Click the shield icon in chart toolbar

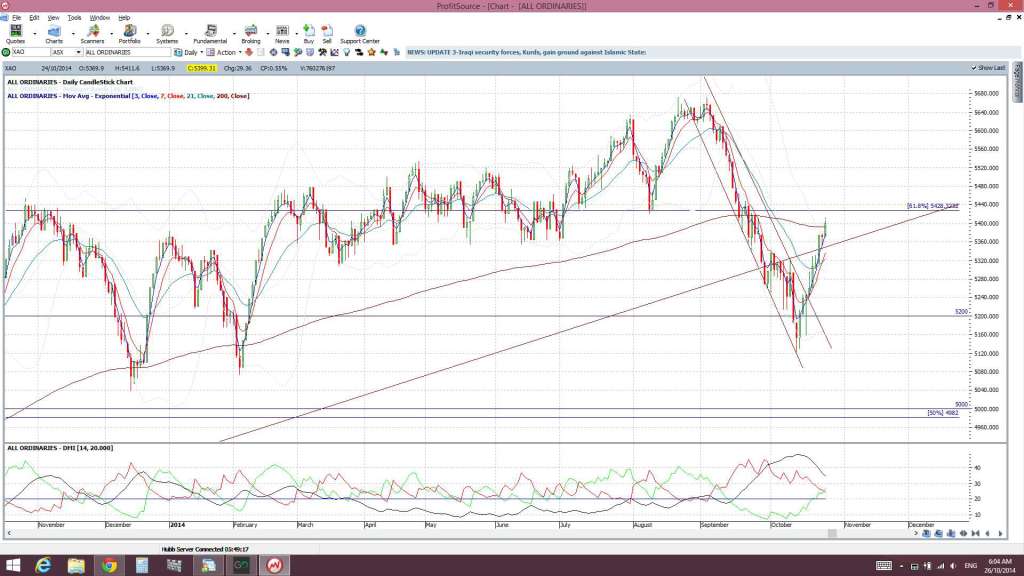click(310, 52)
